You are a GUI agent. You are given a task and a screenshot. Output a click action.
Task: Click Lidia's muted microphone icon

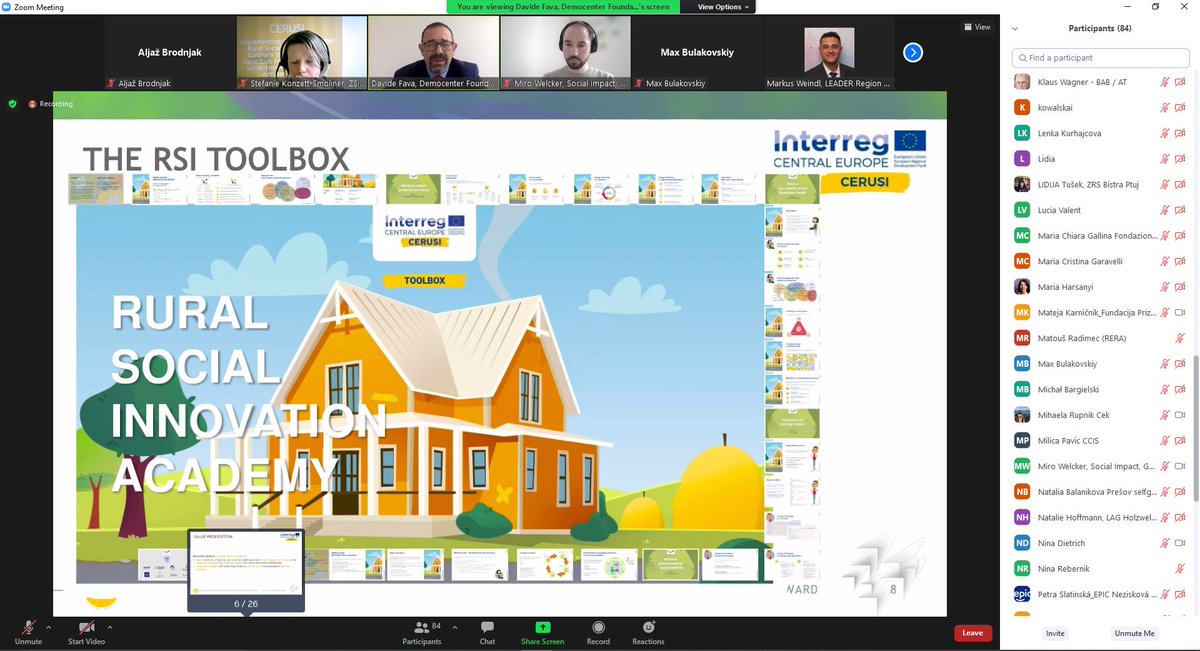tap(1165, 159)
